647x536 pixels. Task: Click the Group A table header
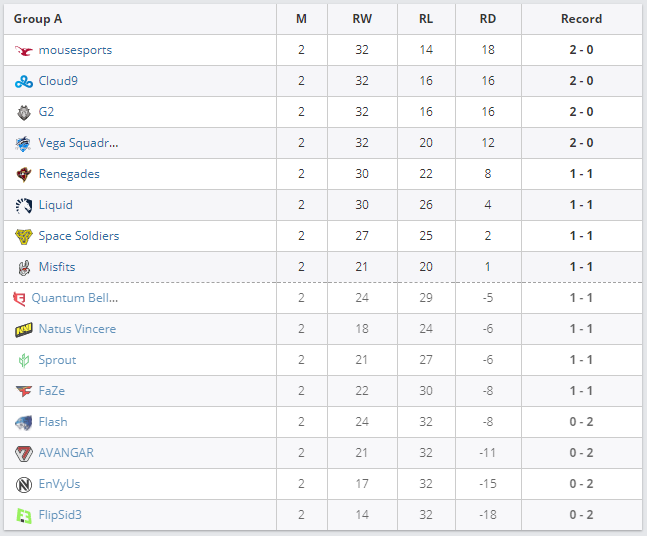39,19
